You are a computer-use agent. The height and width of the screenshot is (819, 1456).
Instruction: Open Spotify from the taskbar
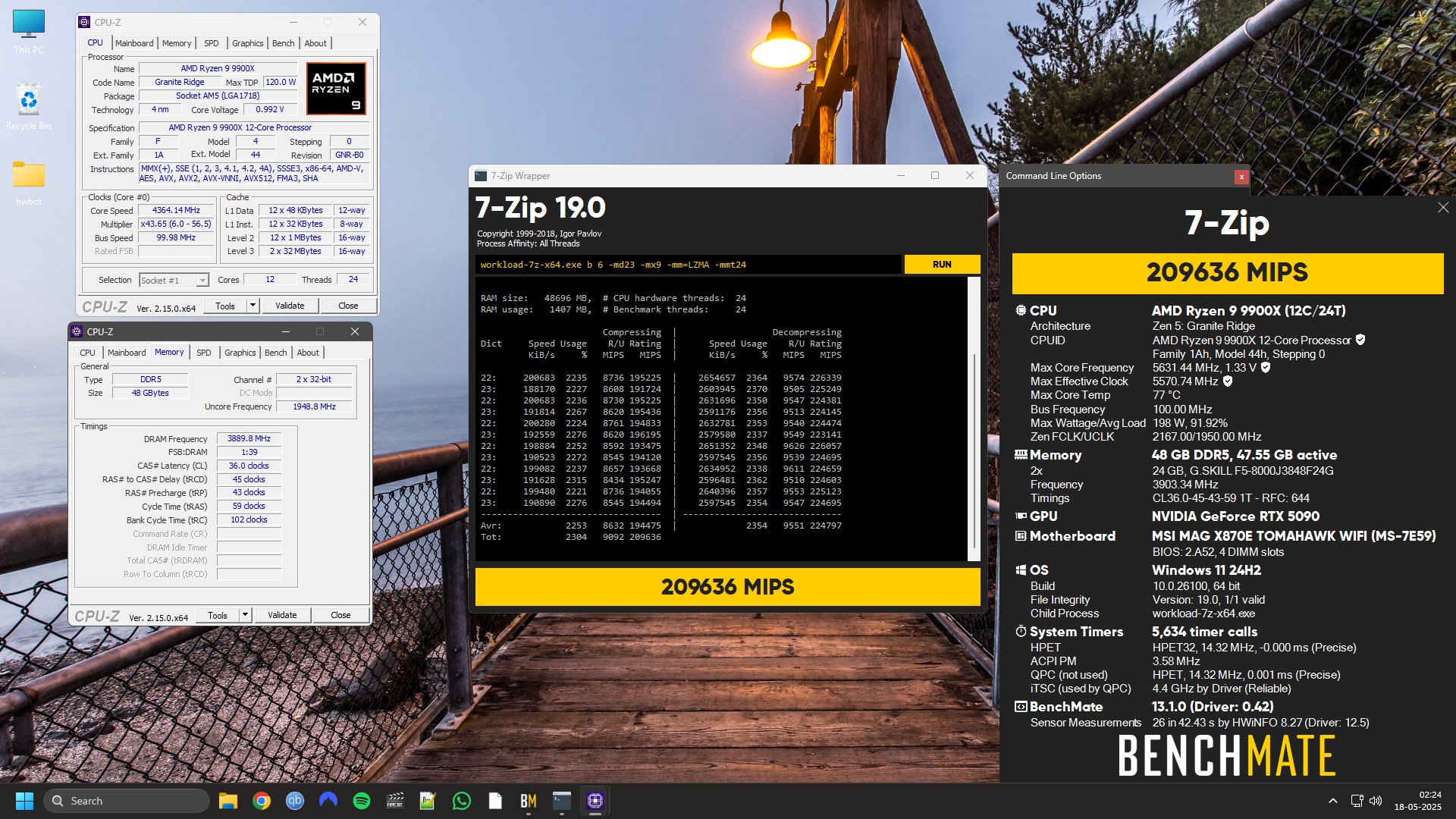362,801
